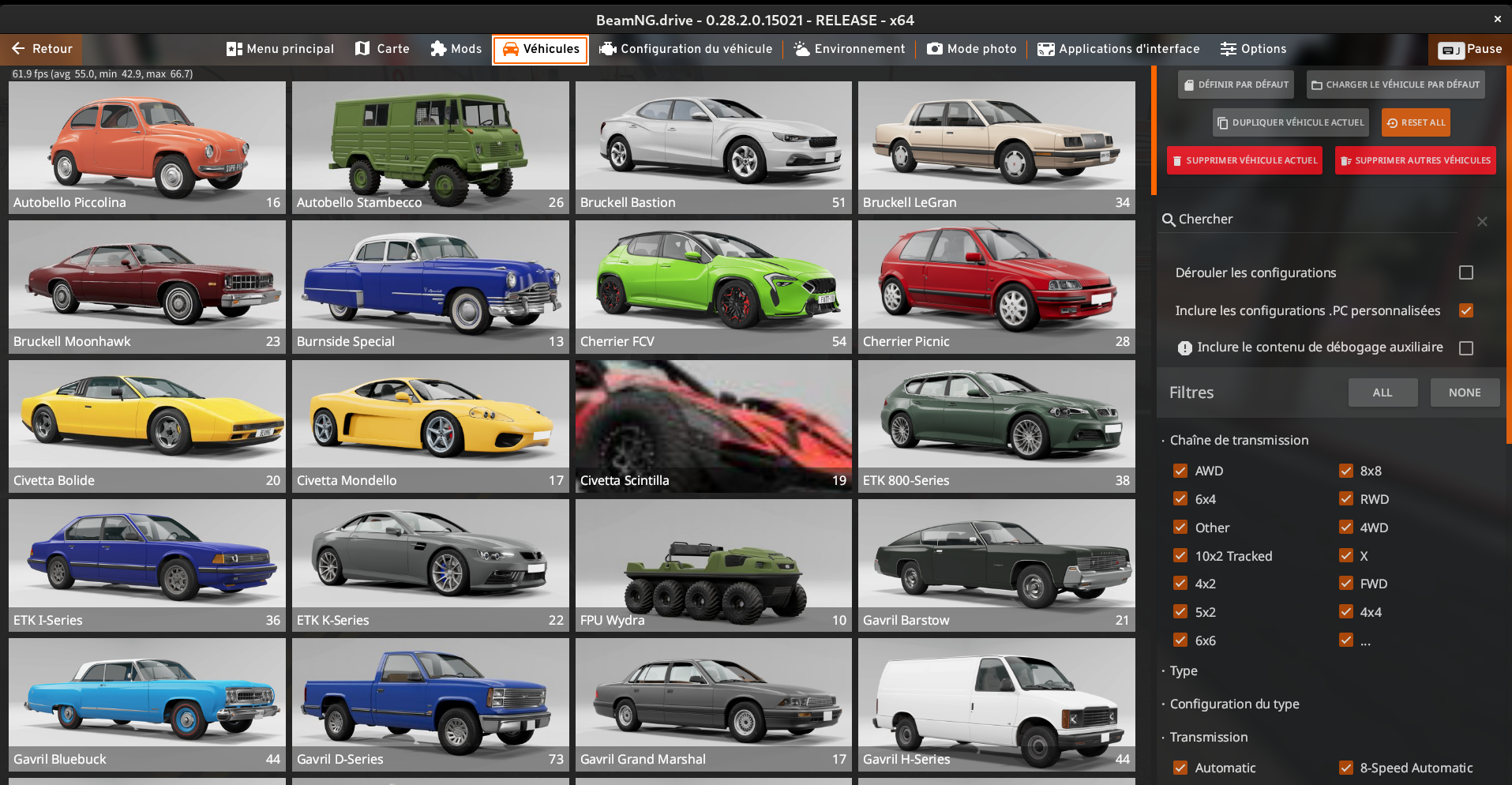Click the Carte map icon
1512x785 pixels.
(x=362, y=49)
